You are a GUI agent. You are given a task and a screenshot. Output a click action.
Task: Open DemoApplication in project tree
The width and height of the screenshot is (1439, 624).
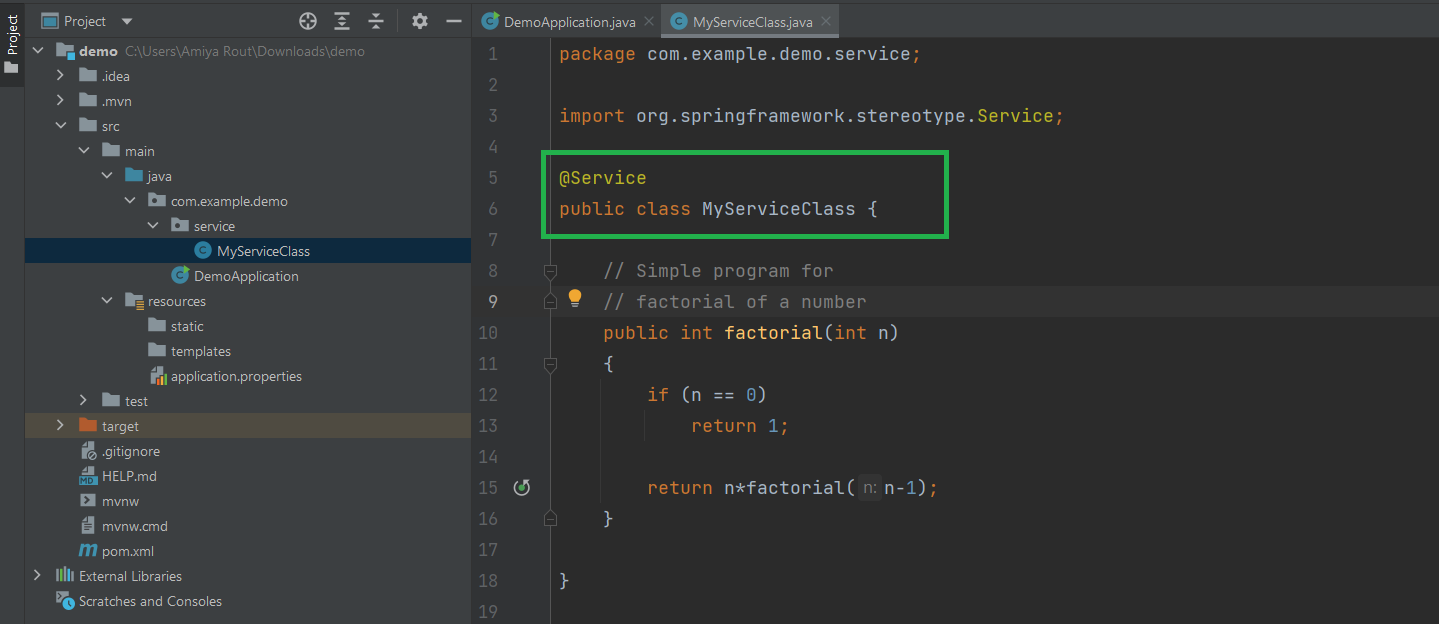[x=246, y=276]
